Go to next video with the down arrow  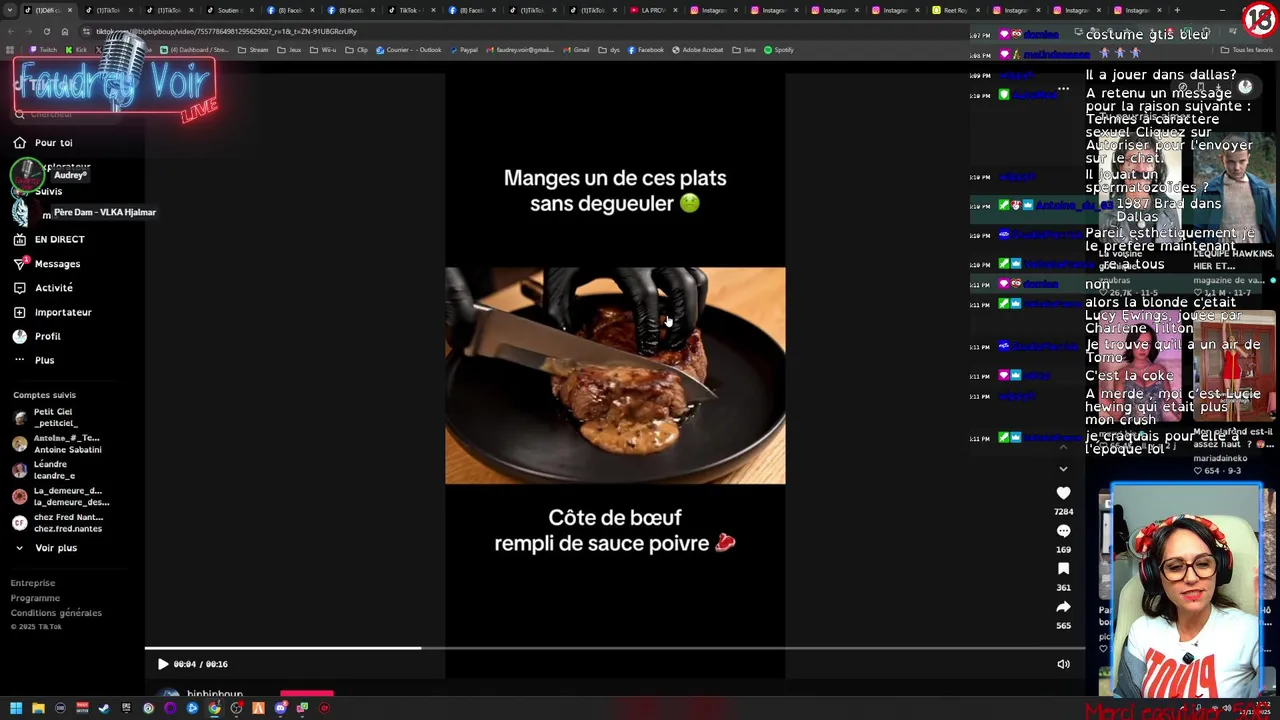tap(1063, 468)
